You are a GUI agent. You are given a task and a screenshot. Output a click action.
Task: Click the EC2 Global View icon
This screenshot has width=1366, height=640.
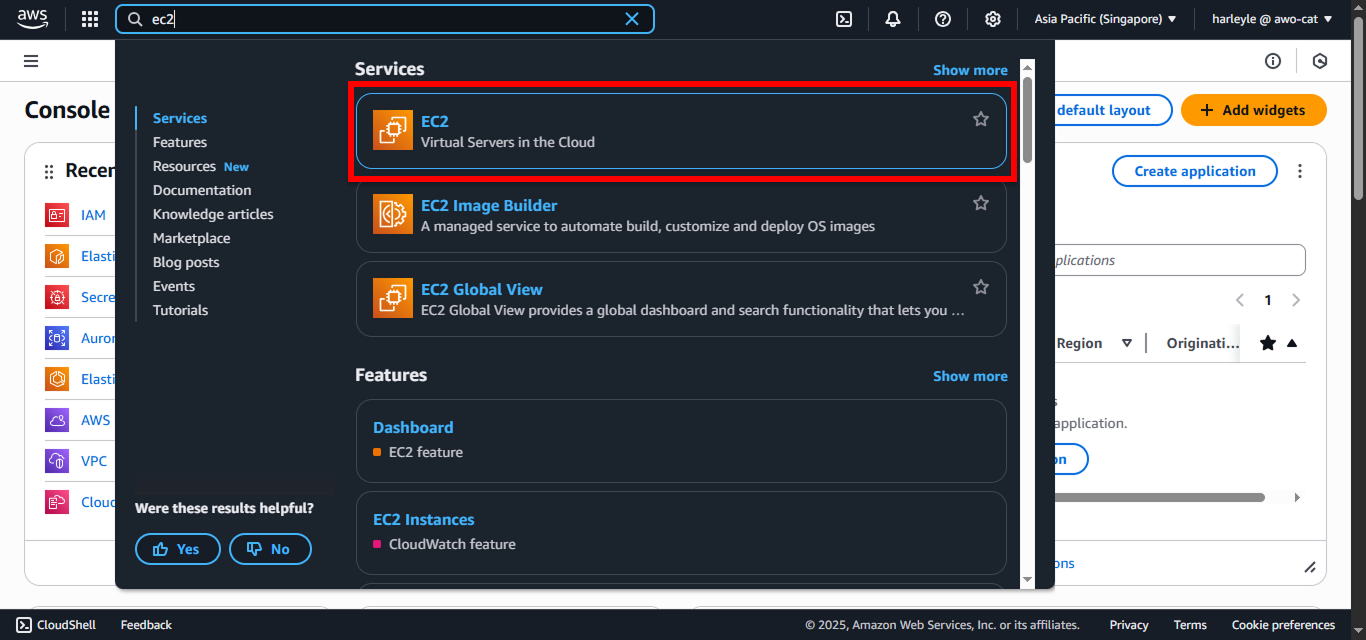click(393, 299)
